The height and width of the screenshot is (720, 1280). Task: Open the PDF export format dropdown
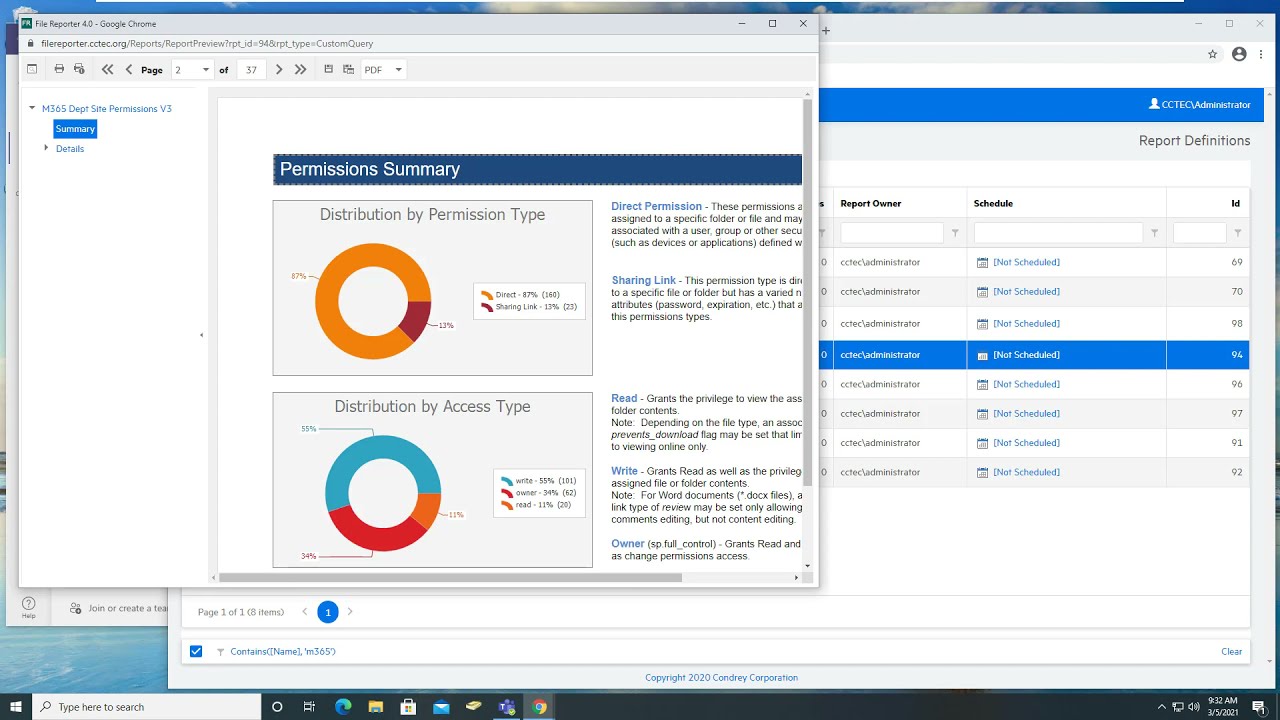coord(398,70)
